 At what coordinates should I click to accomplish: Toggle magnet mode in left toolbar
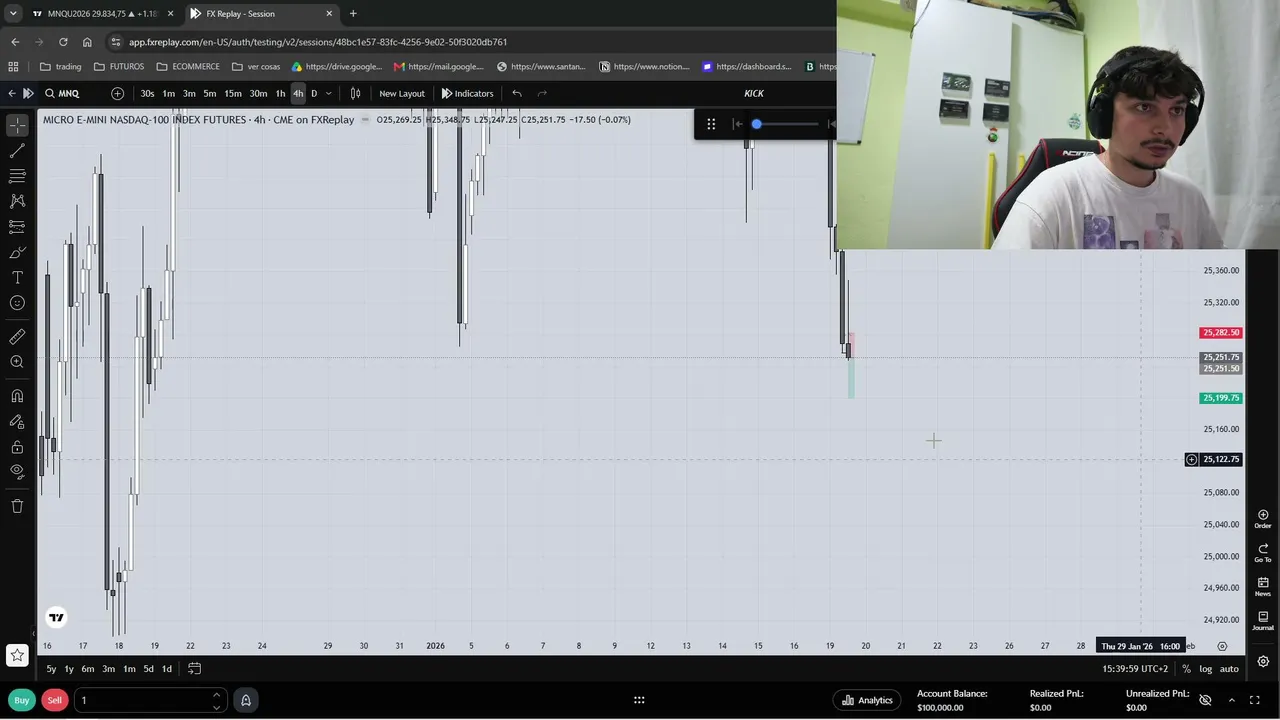tap(17, 396)
